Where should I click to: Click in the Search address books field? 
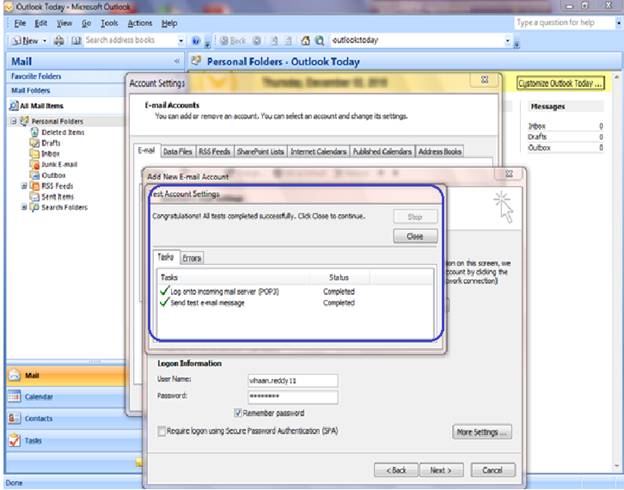coord(131,40)
